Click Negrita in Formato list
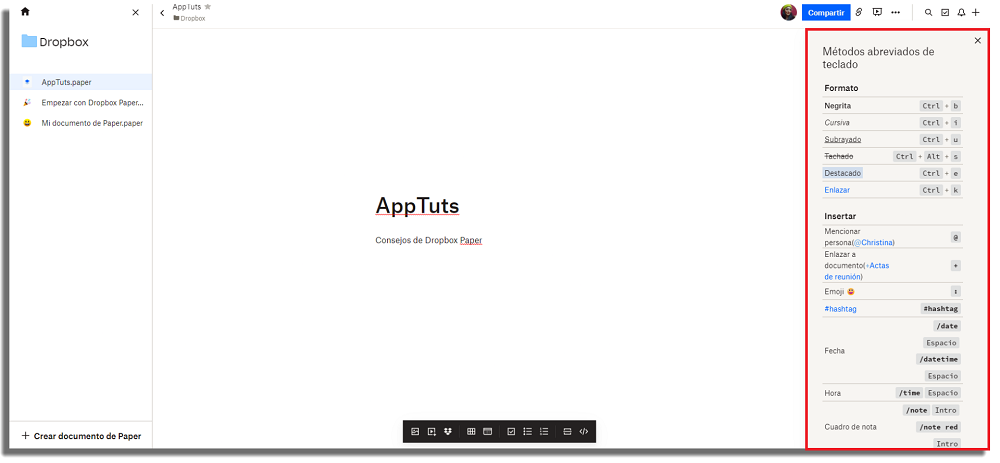1000x463 pixels. [837, 106]
